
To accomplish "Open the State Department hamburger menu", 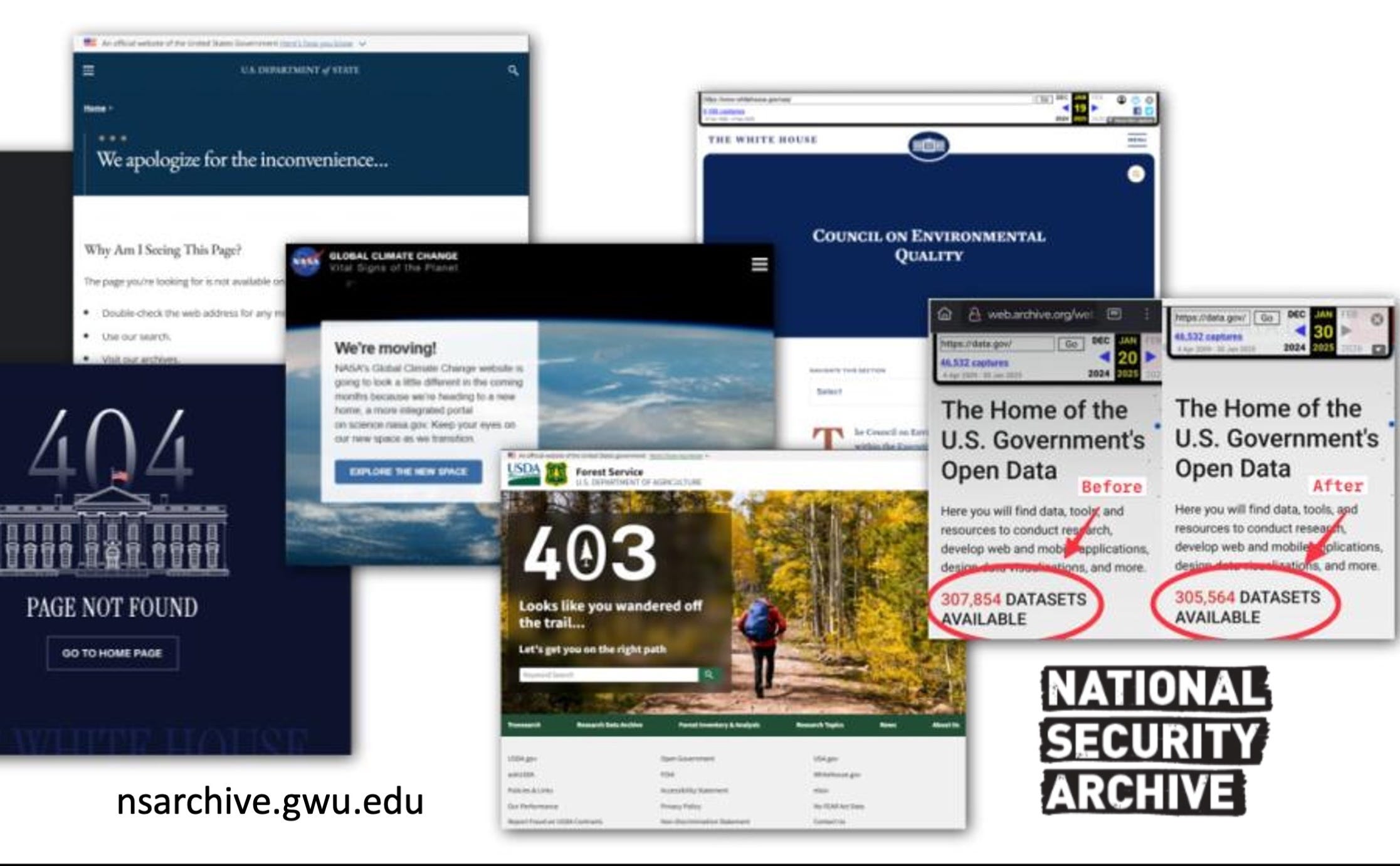I will pos(89,70).
